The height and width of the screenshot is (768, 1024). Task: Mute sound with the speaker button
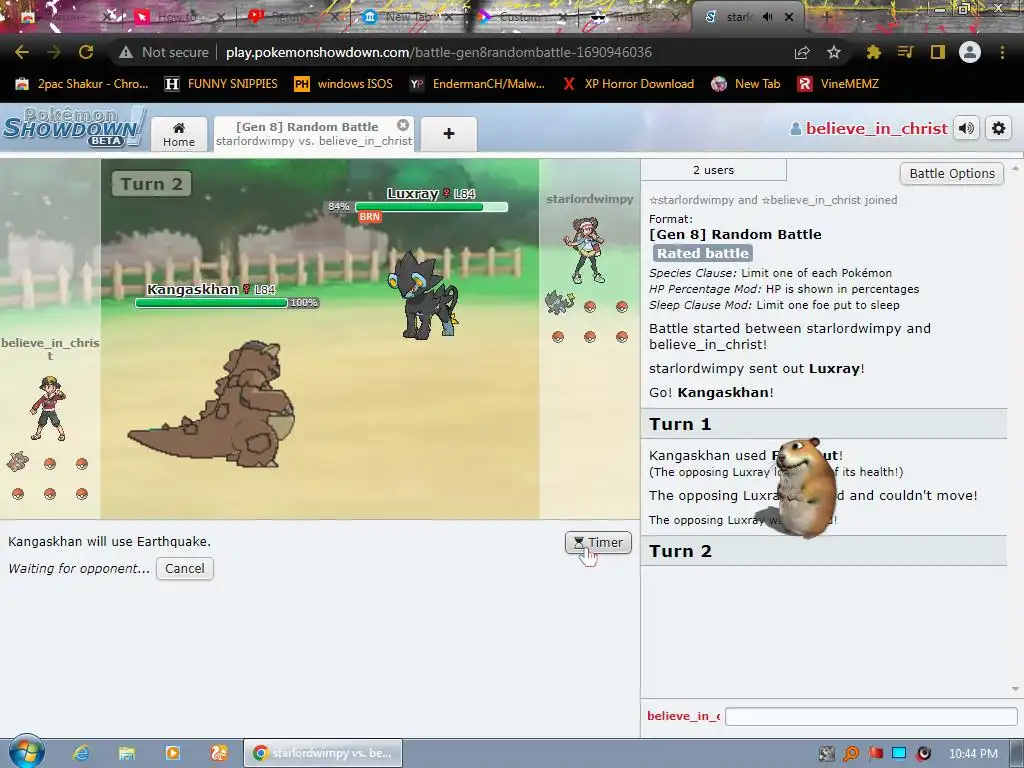coord(967,128)
